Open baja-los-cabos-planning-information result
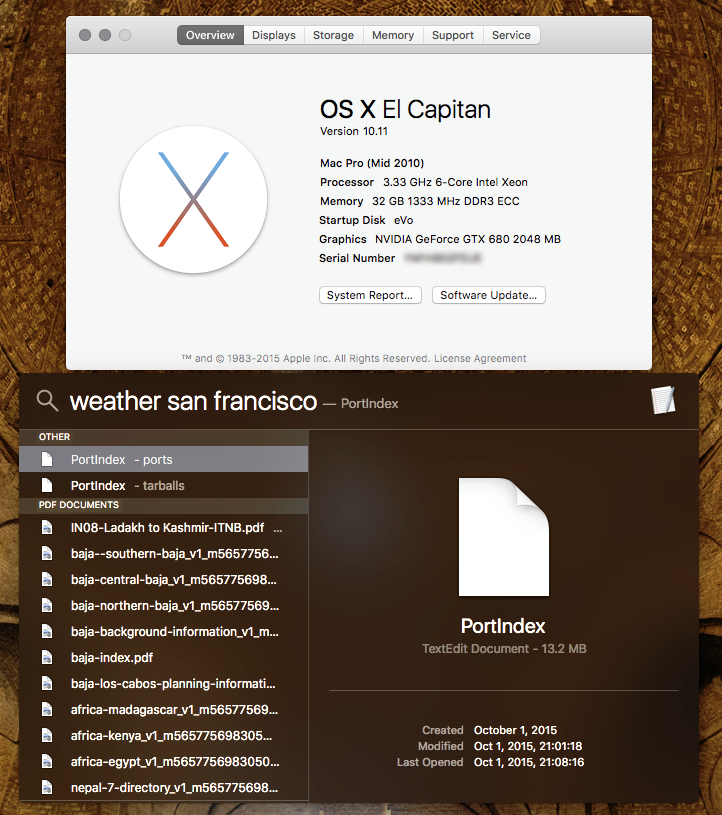The width and height of the screenshot is (722, 815). pos(164,684)
